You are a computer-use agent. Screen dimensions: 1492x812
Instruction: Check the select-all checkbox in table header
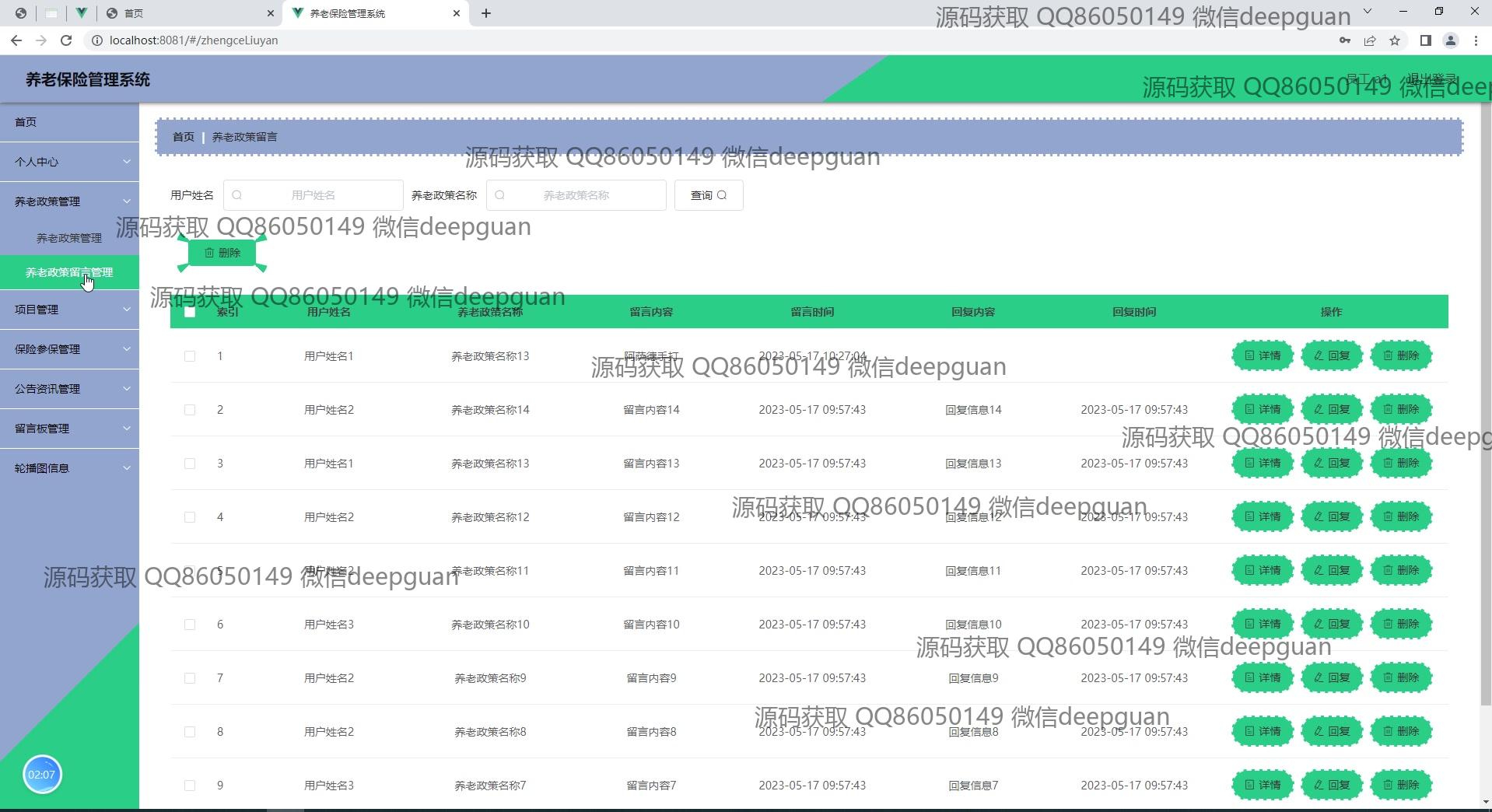(190, 312)
